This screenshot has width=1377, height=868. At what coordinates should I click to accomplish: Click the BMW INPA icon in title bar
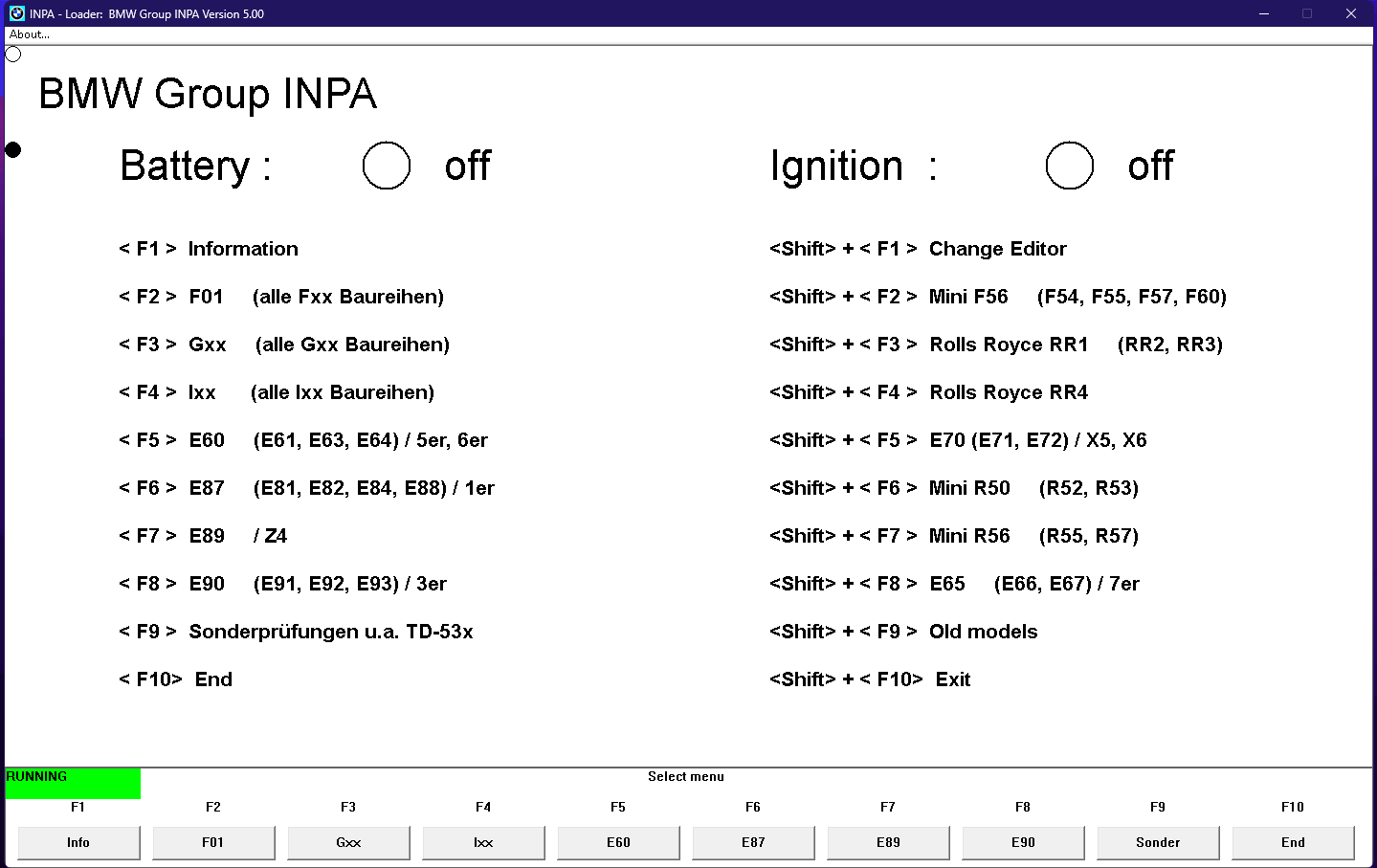pyautogui.click(x=16, y=13)
